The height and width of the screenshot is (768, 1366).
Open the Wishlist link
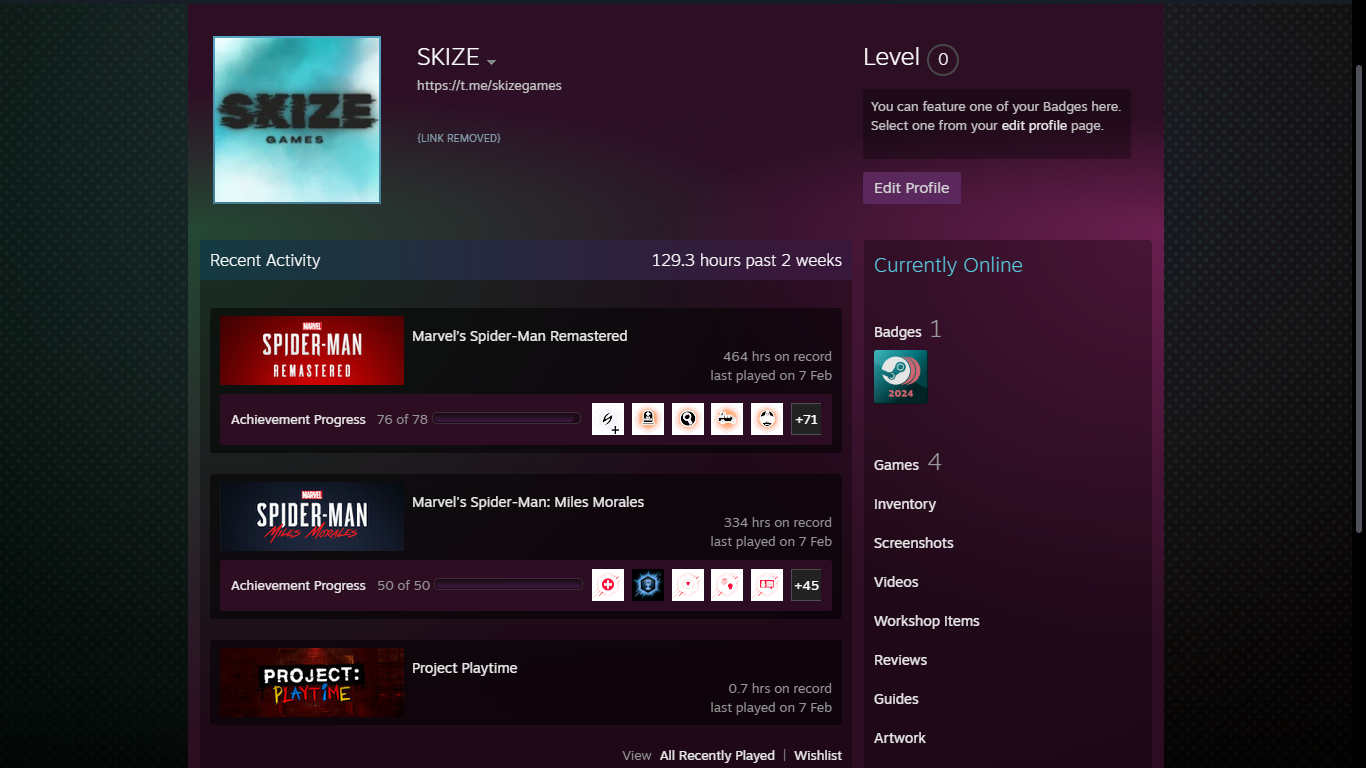pos(818,756)
